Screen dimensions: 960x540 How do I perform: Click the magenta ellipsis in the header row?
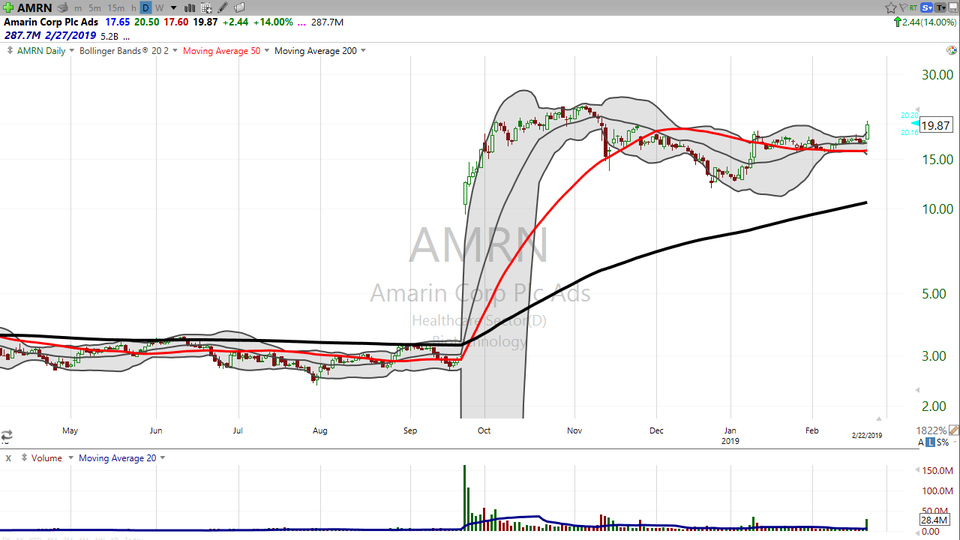point(301,23)
